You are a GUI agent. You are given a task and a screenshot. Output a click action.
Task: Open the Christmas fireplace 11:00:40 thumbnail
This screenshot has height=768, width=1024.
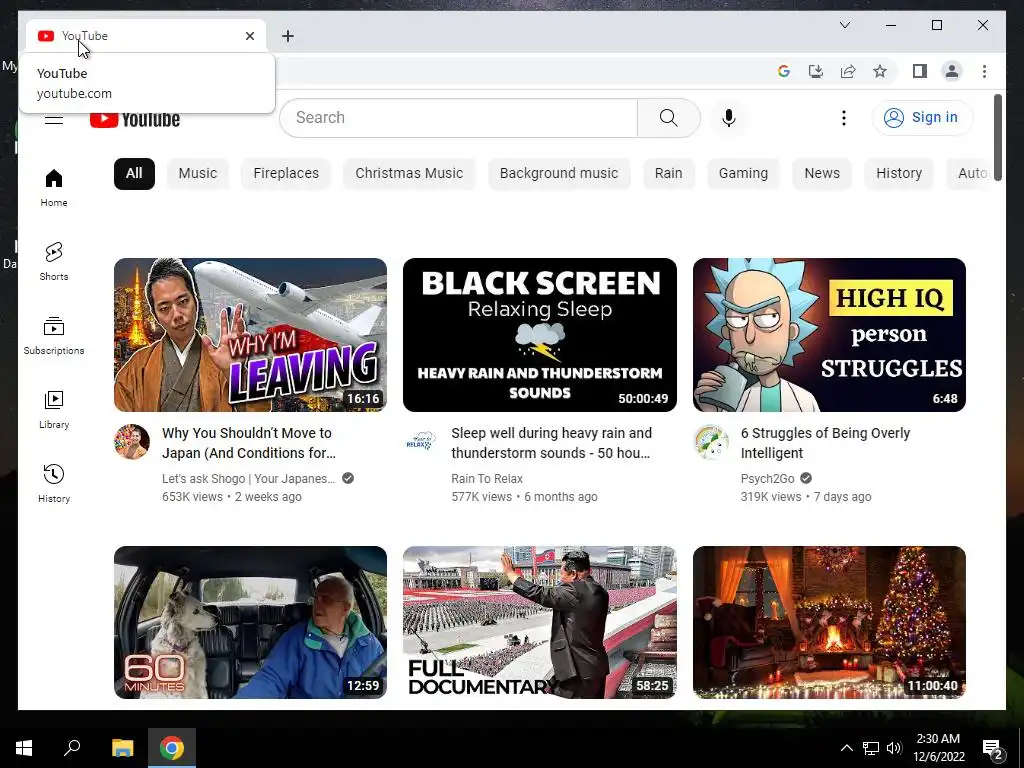(829, 622)
